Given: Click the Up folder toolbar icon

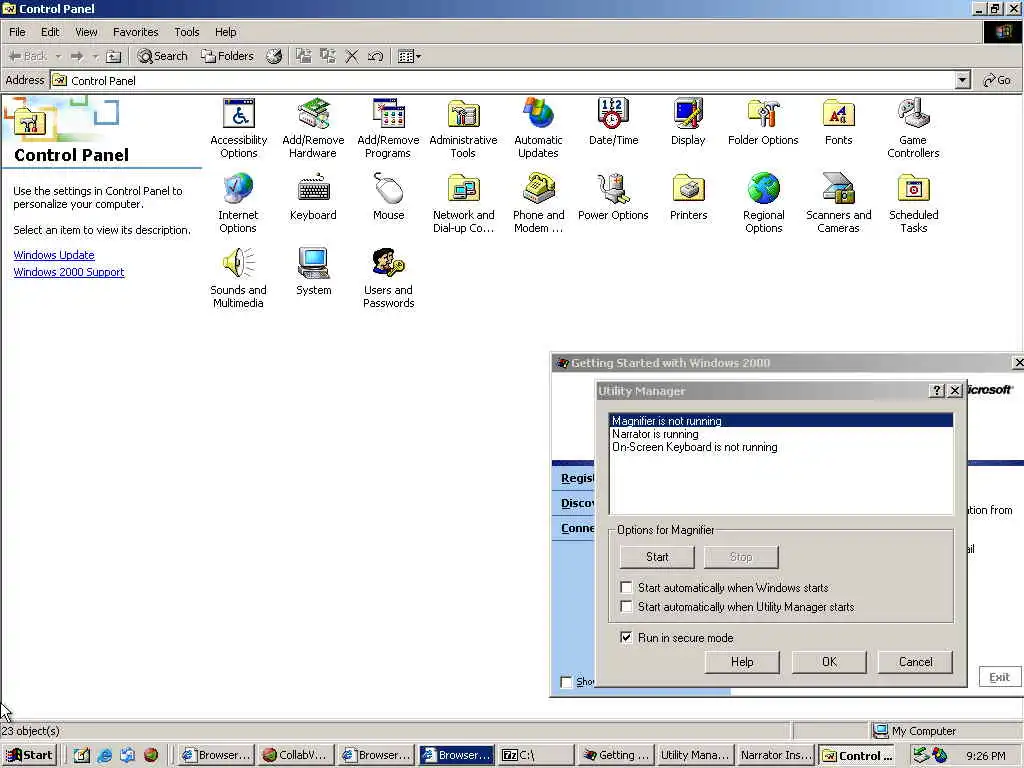Looking at the screenshot, I should 114,56.
